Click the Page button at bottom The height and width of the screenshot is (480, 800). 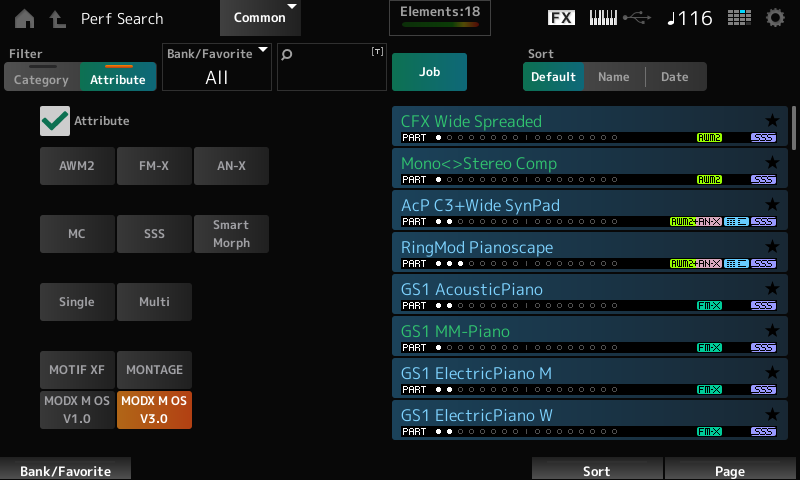point(729,470)
